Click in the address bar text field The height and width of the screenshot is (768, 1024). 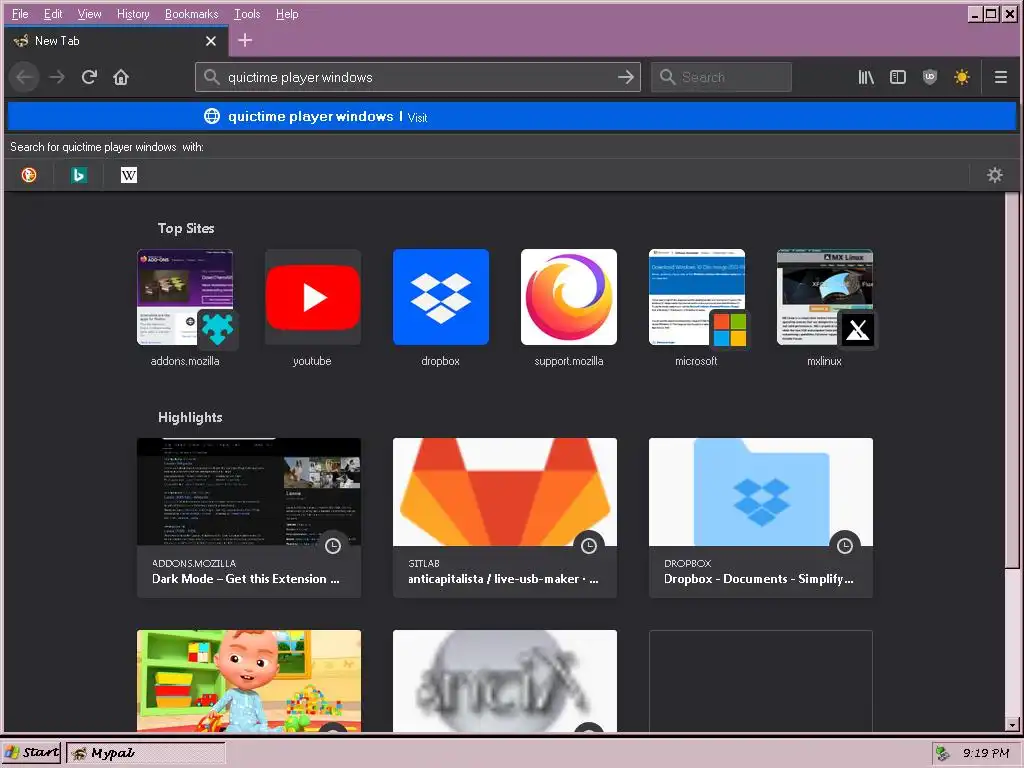418,77
